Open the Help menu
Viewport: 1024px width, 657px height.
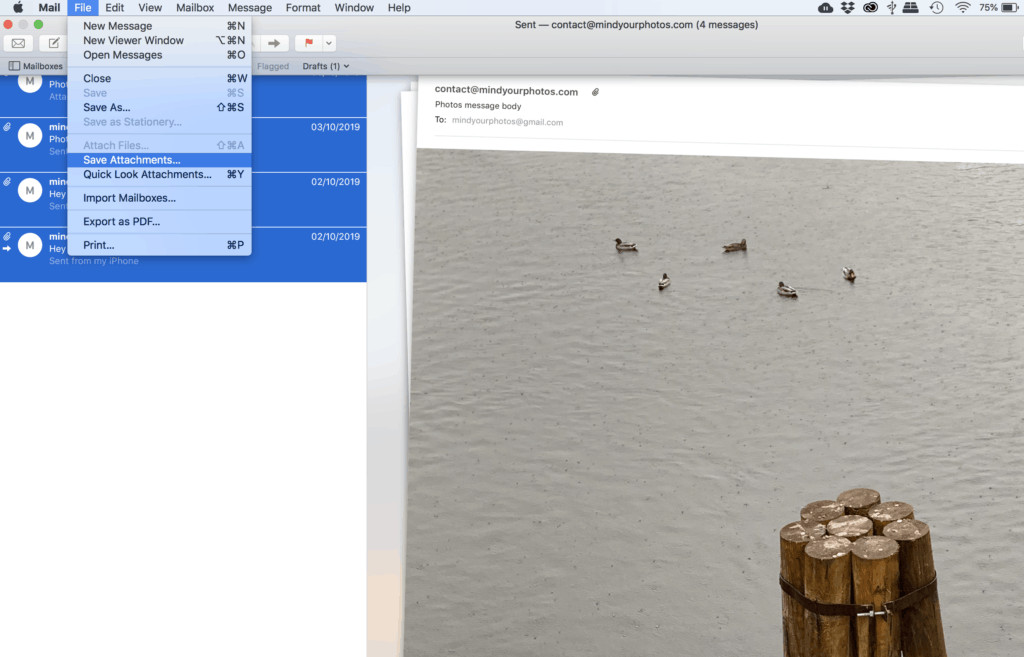399,8
